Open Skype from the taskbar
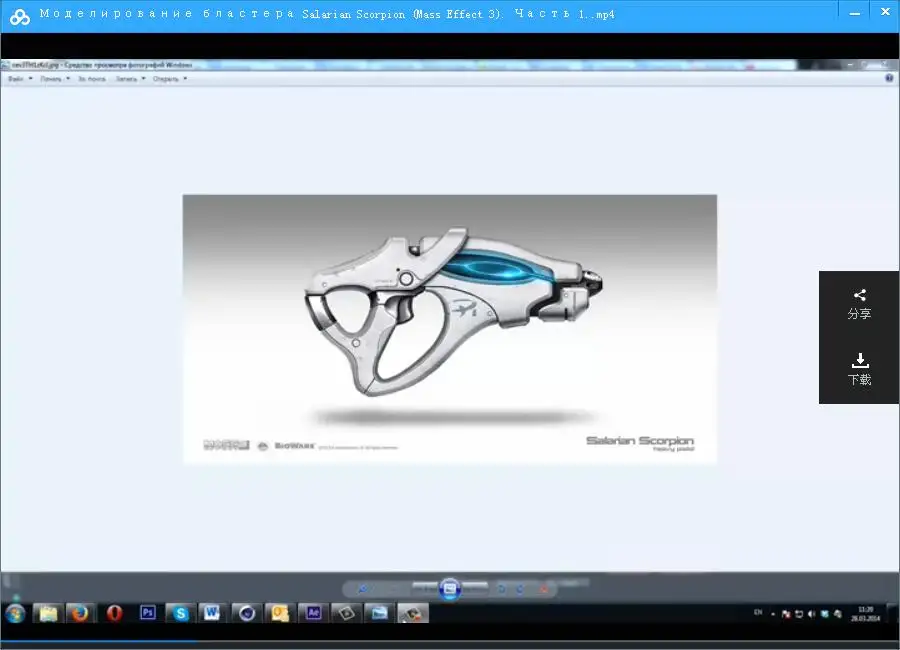The image size is (900, 650). [x=180, y=614]
